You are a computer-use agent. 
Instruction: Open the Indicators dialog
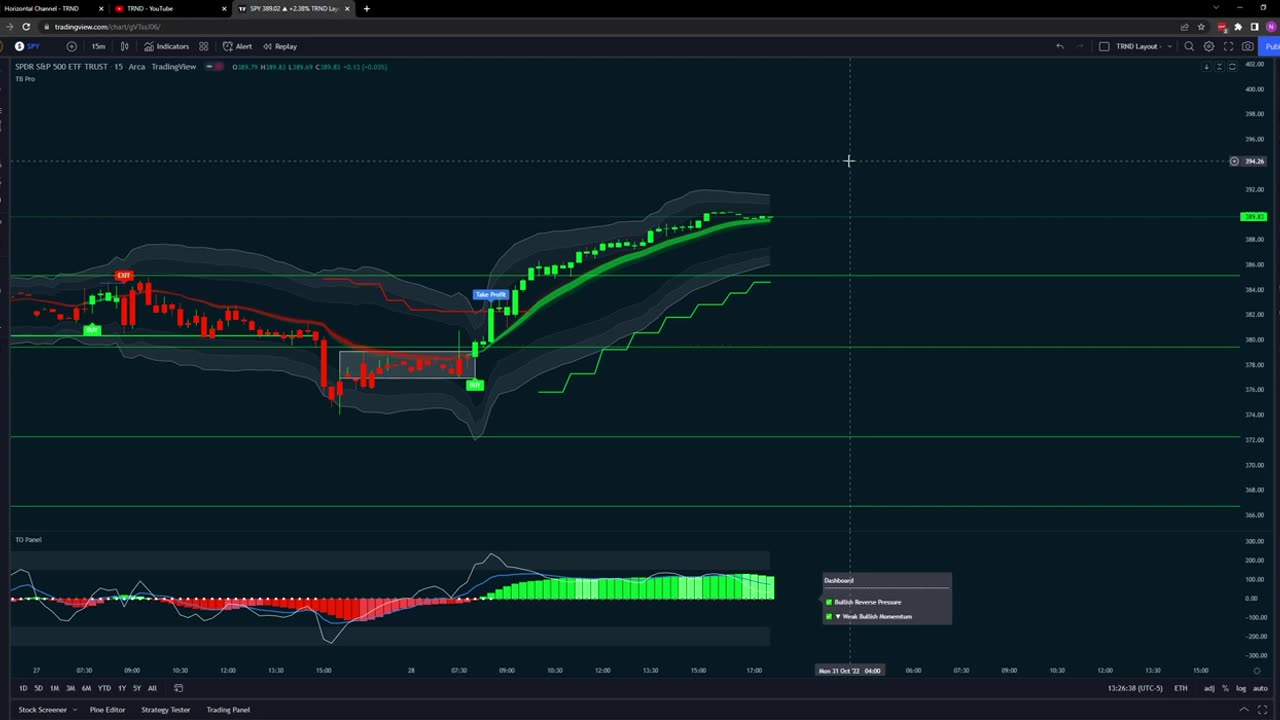pos(166,46)
